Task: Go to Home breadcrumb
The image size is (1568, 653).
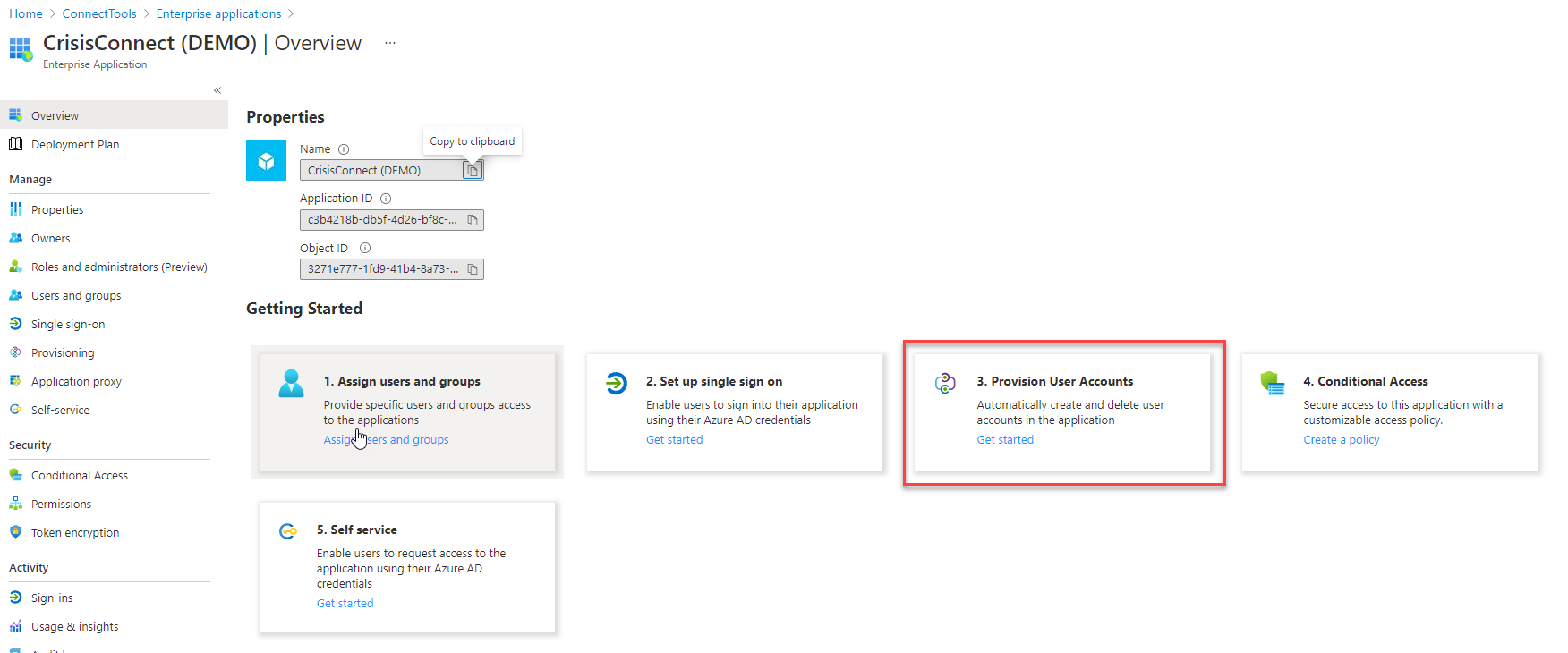Action: tap(26, 13)
